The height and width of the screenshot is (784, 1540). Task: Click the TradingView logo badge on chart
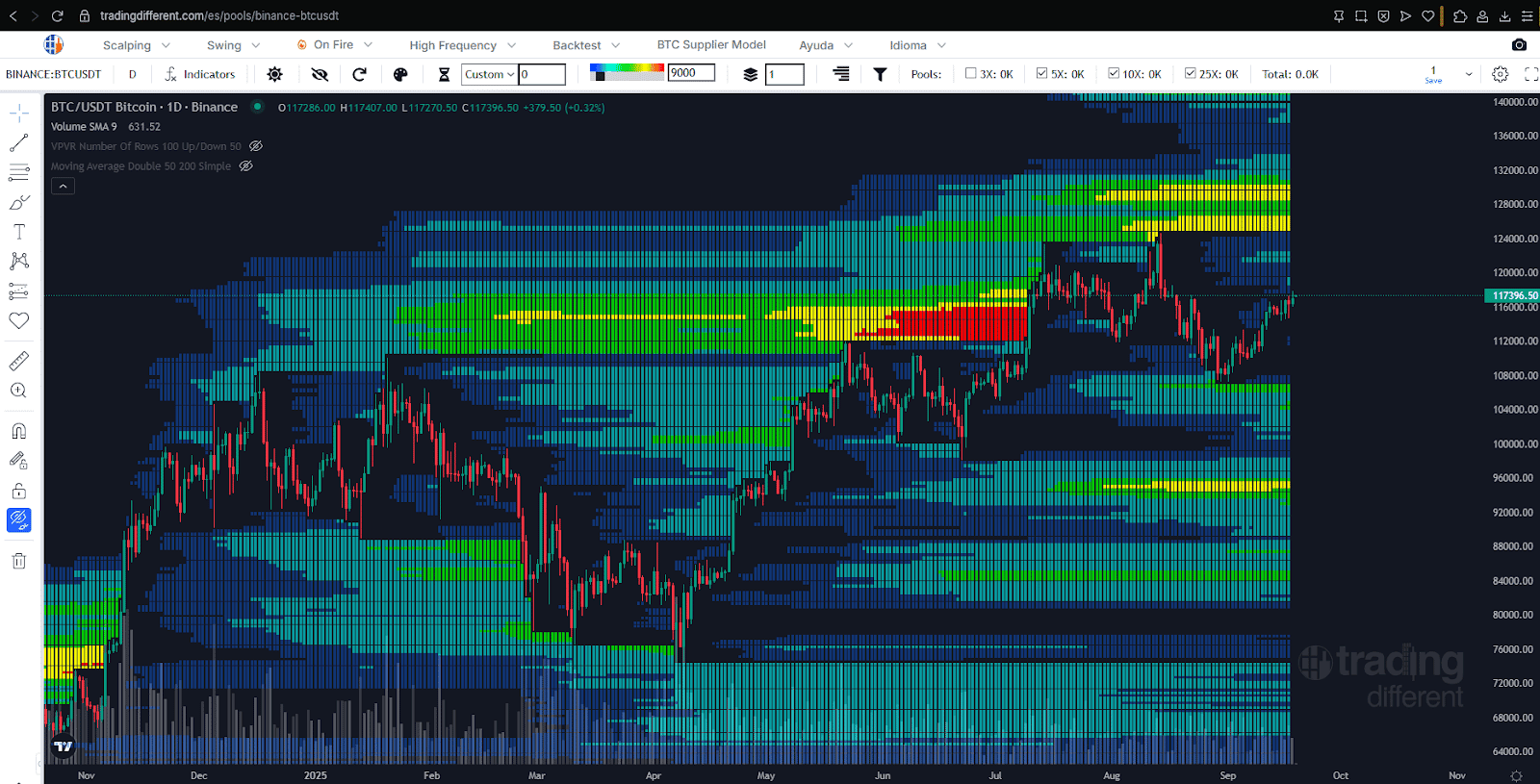pos(64,746)
